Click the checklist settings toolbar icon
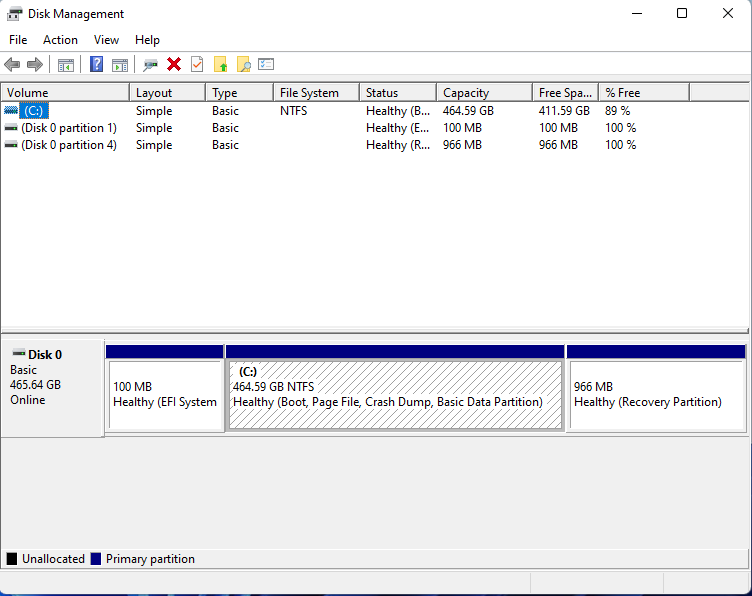The image size is (752, 596). 266,64
